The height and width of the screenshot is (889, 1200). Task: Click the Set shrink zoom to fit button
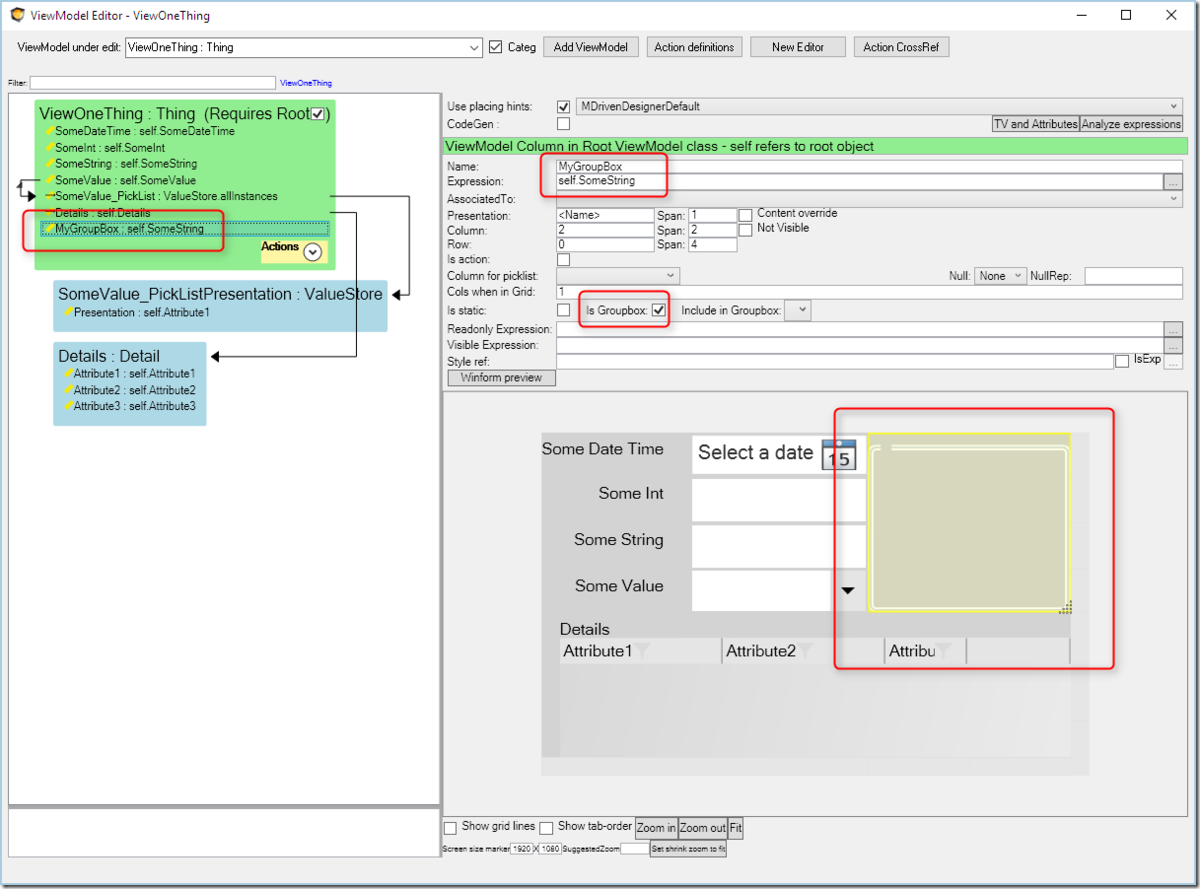click(x=688, y=849)
